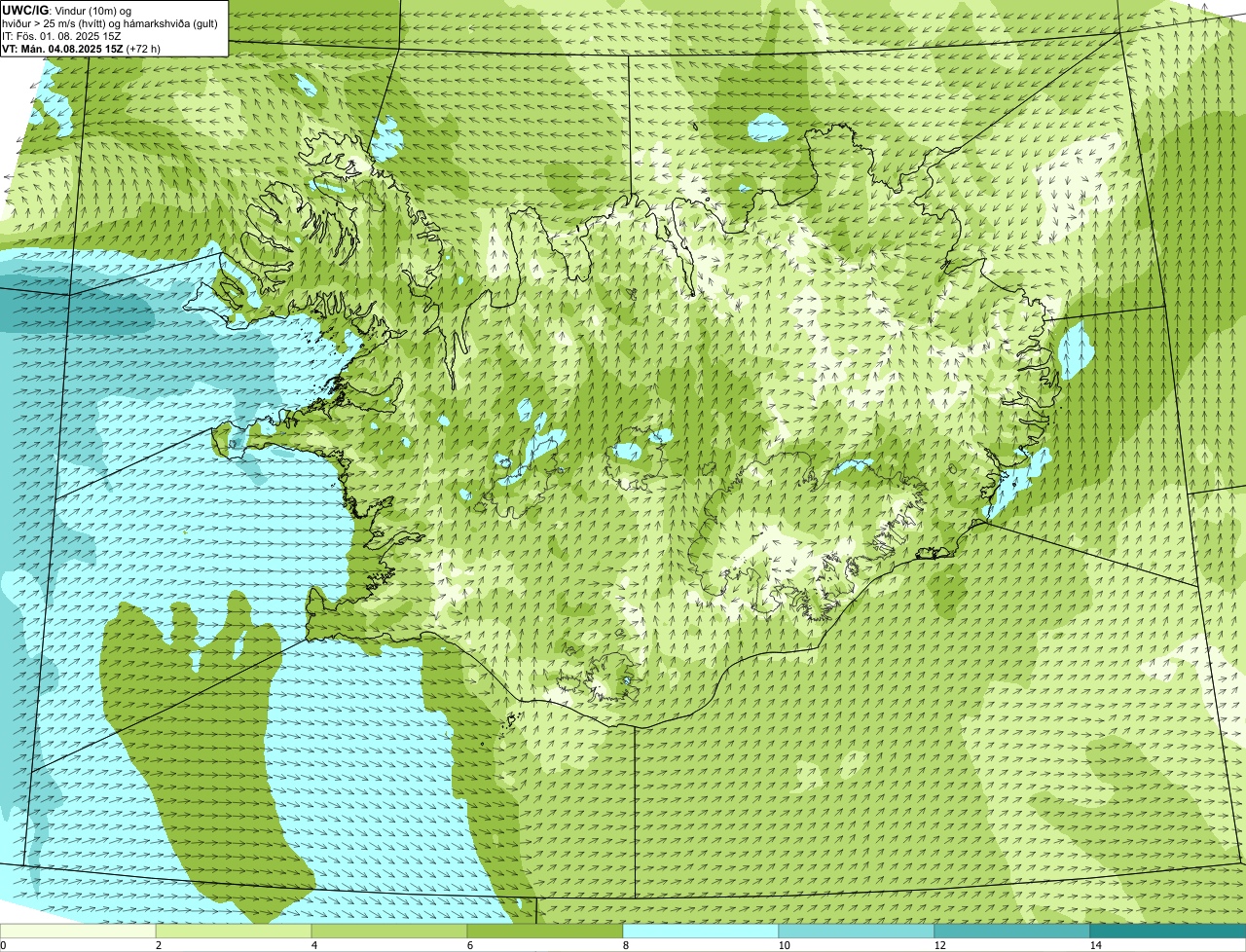Click the 'UWC/IG: Vindur (10m) og' title line
This screenshot has height=952, width=1246.
tap(66, 10)
